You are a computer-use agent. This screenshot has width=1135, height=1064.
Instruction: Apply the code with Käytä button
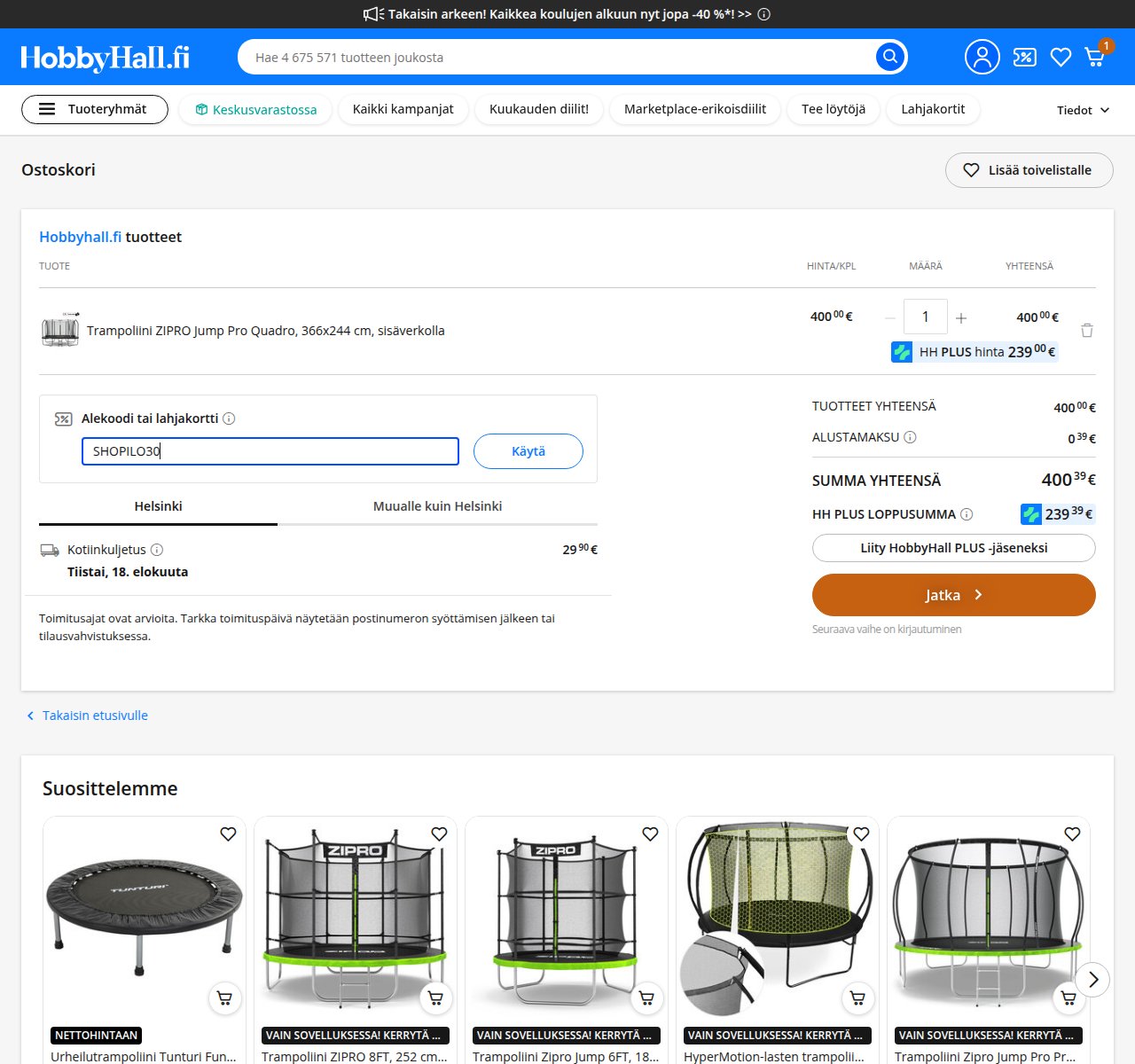click(x=528, y=451)
